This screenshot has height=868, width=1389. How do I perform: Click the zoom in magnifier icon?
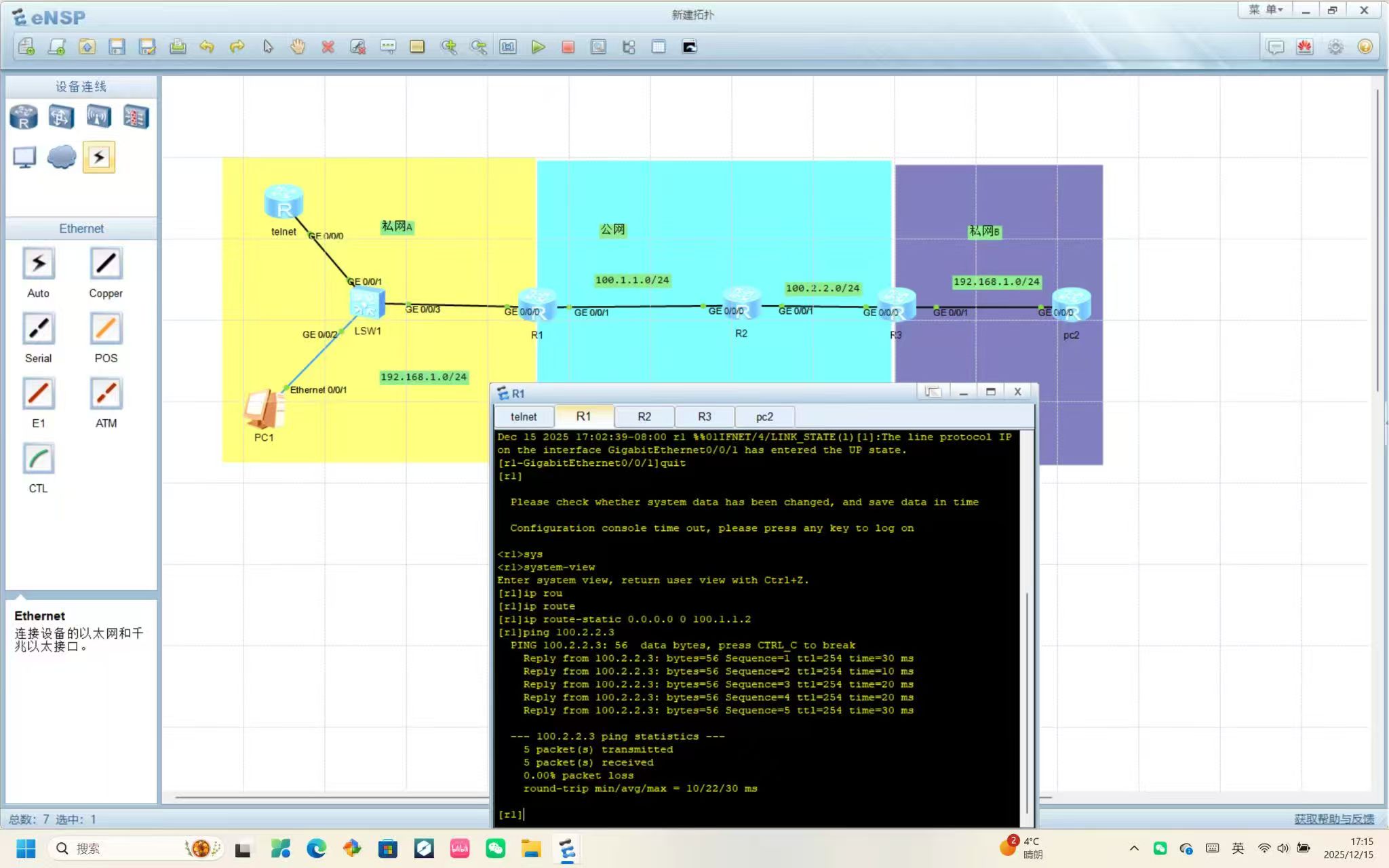pos(448,47)
